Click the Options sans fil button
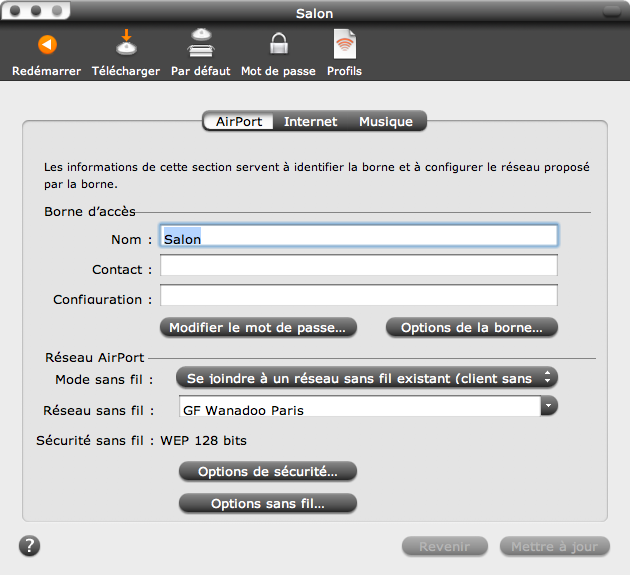 tap(267, 503)
